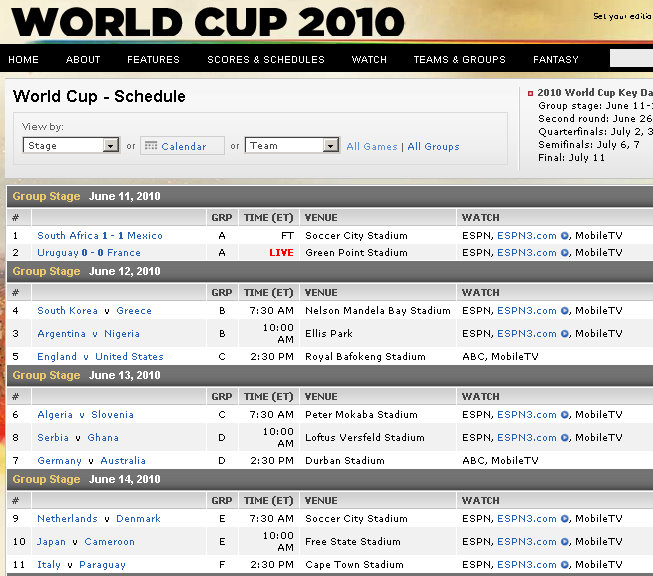
Task: Click ESPN3.com play icon in Serbia row
Action: click(564, 438)
